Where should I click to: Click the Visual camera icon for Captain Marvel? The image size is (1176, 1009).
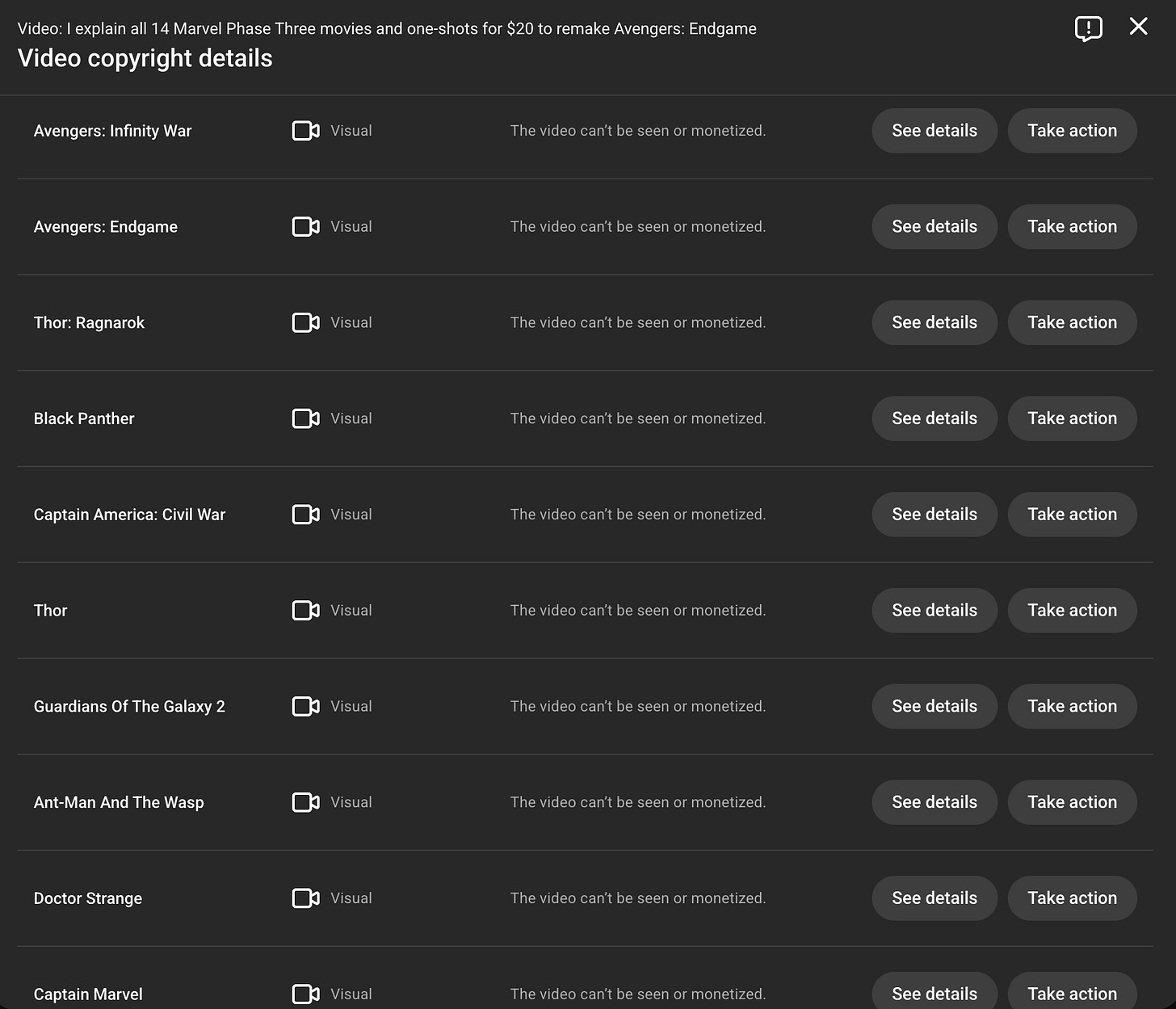(x=305, y=994)
